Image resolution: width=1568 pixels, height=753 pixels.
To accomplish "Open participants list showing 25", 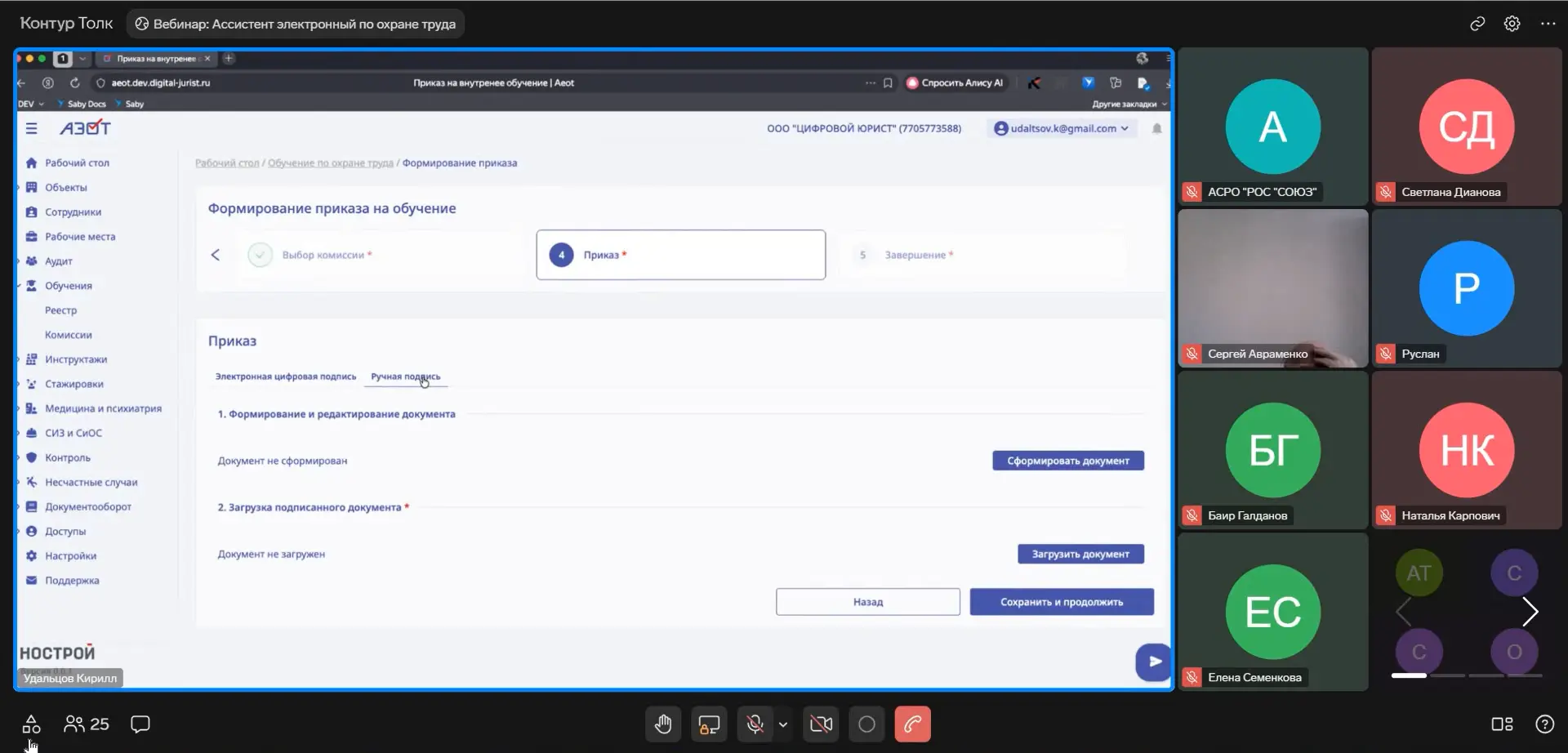I will (x=87, y=724).
